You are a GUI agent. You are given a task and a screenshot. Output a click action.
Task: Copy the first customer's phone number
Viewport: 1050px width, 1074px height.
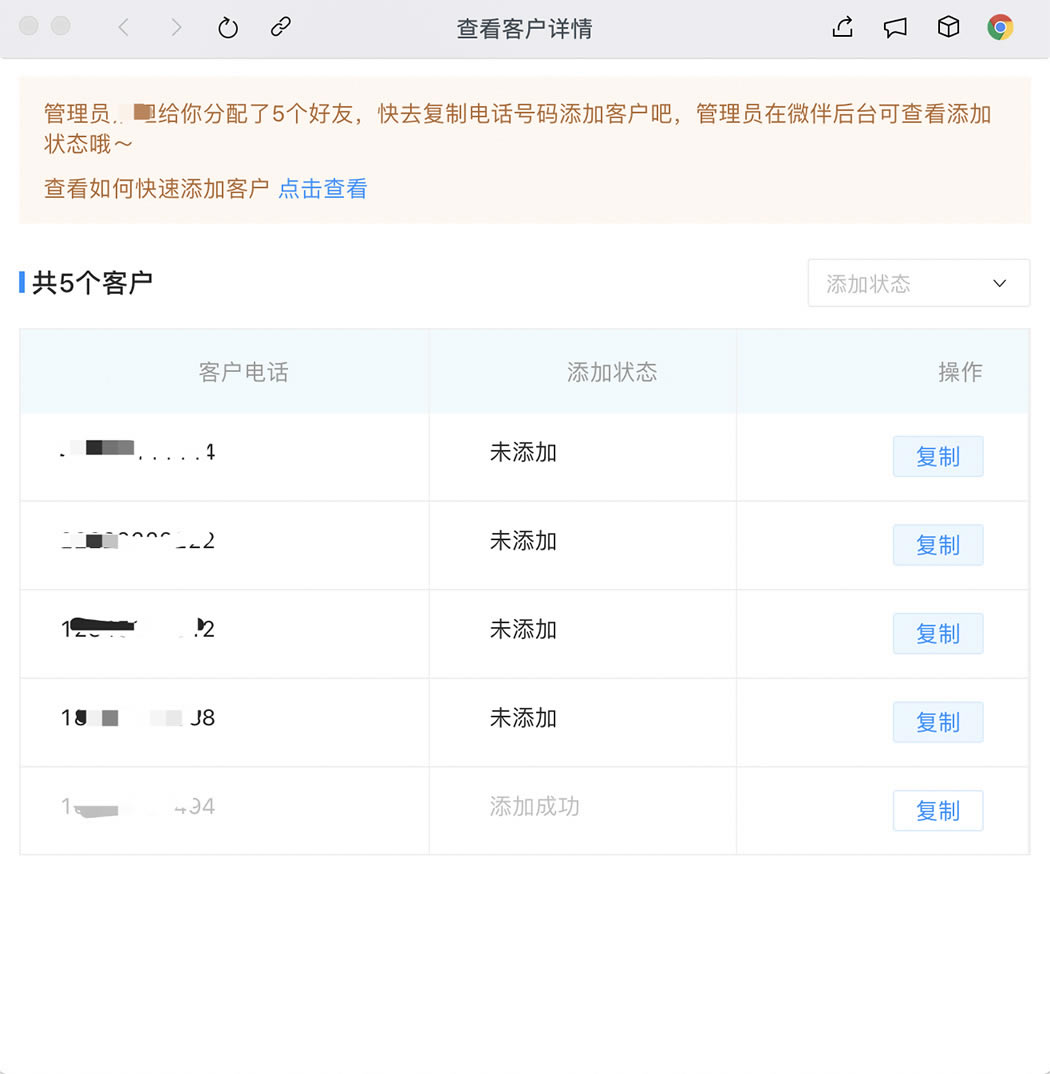pos(937,456)
